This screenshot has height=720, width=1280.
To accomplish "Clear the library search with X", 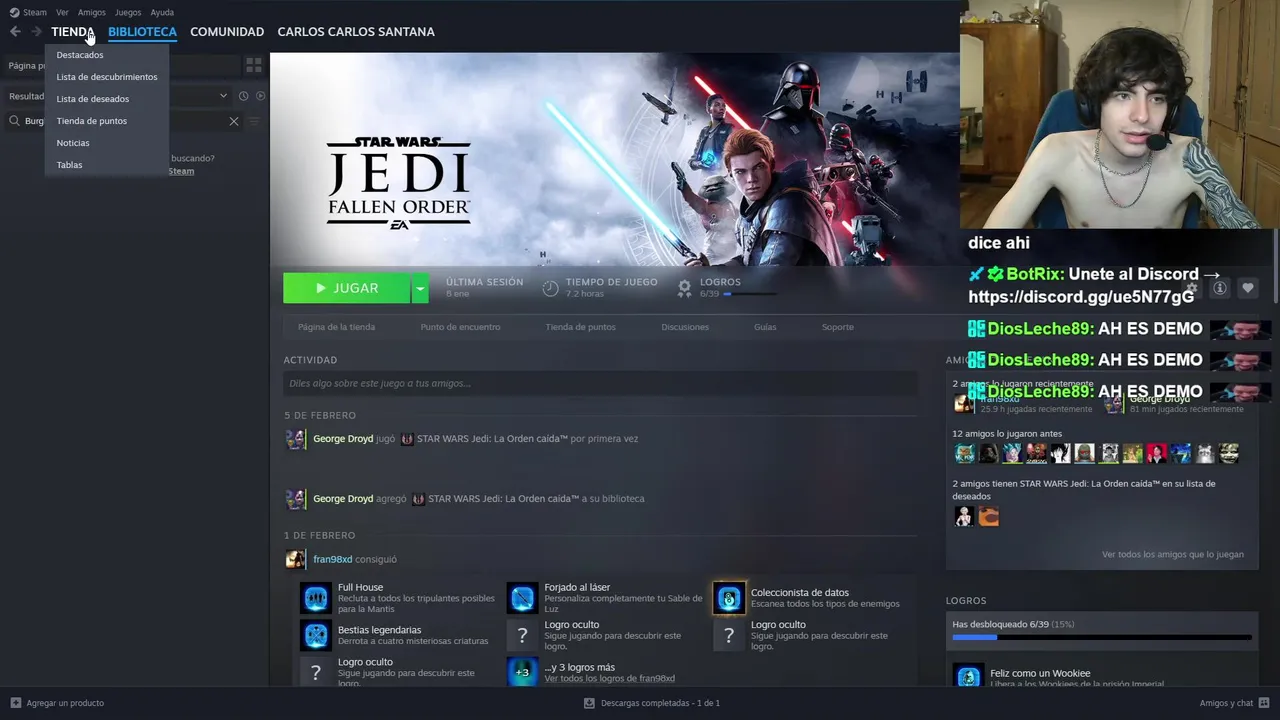I will (x=234, y=121).
